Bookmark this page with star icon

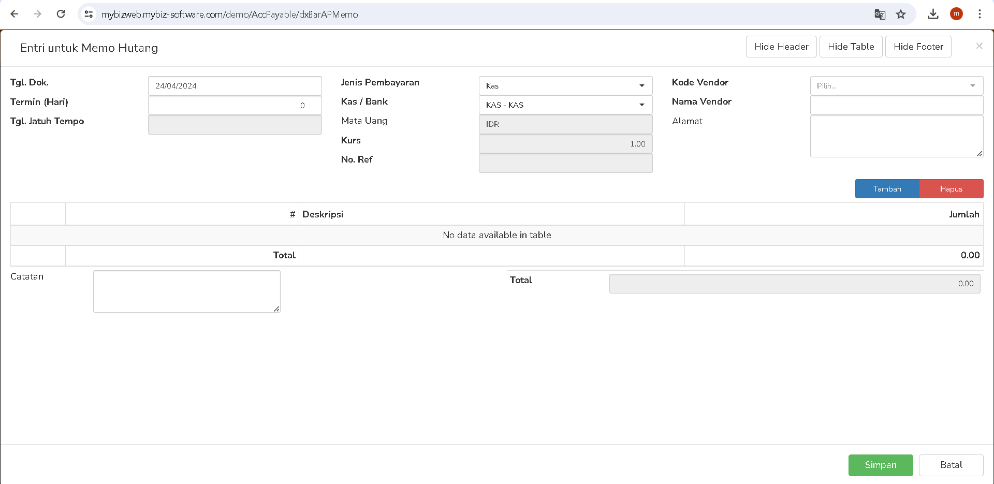click(901, 14)
